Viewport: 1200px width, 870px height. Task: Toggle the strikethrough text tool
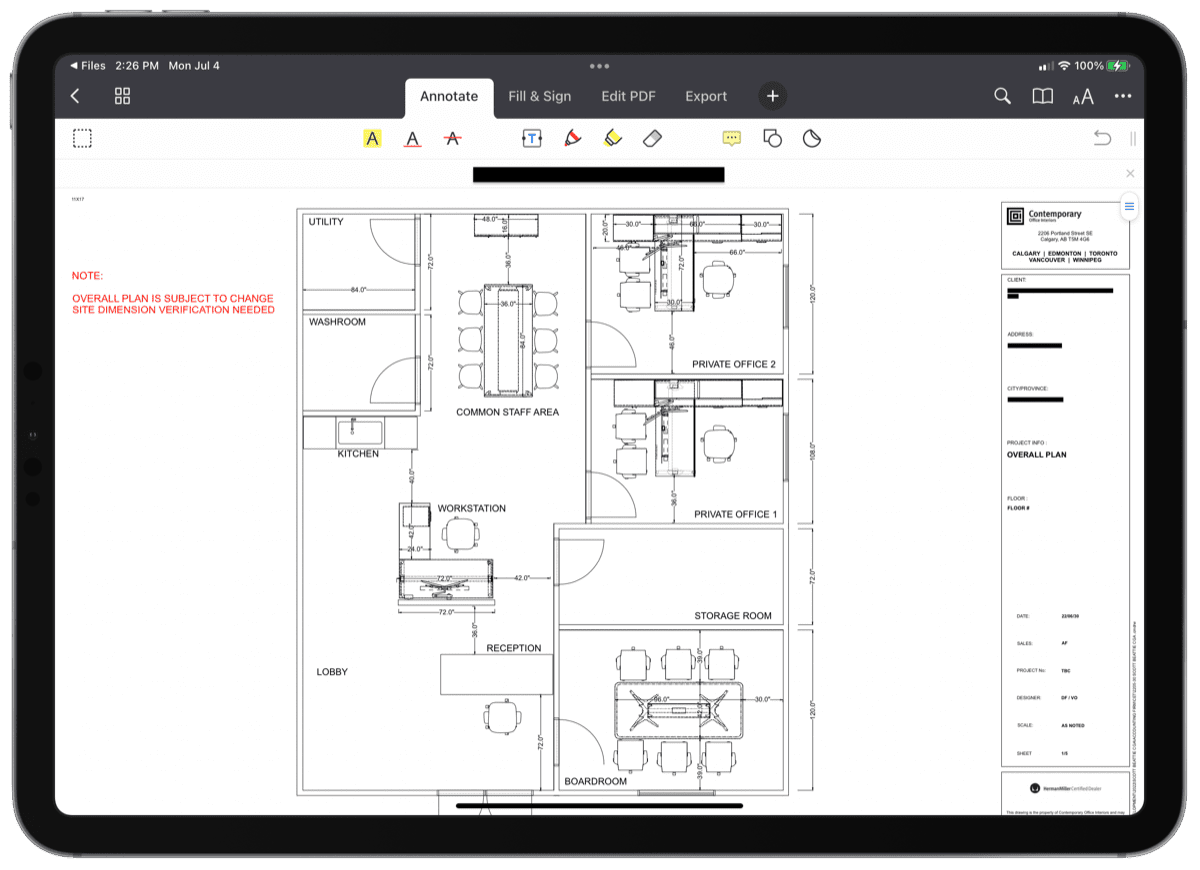click(452, 138)
